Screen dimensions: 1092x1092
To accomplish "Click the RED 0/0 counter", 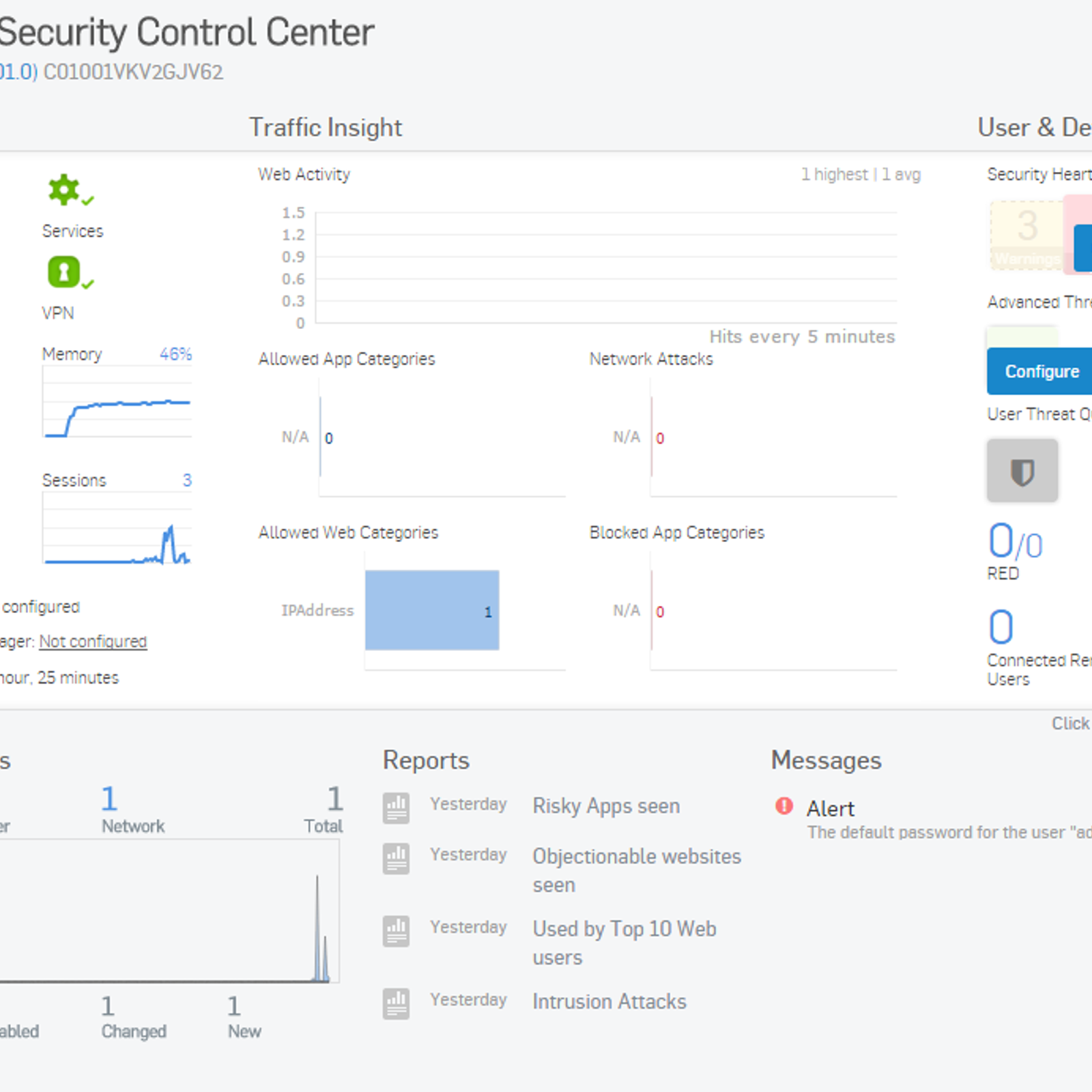I will (x=1016, y=541).
